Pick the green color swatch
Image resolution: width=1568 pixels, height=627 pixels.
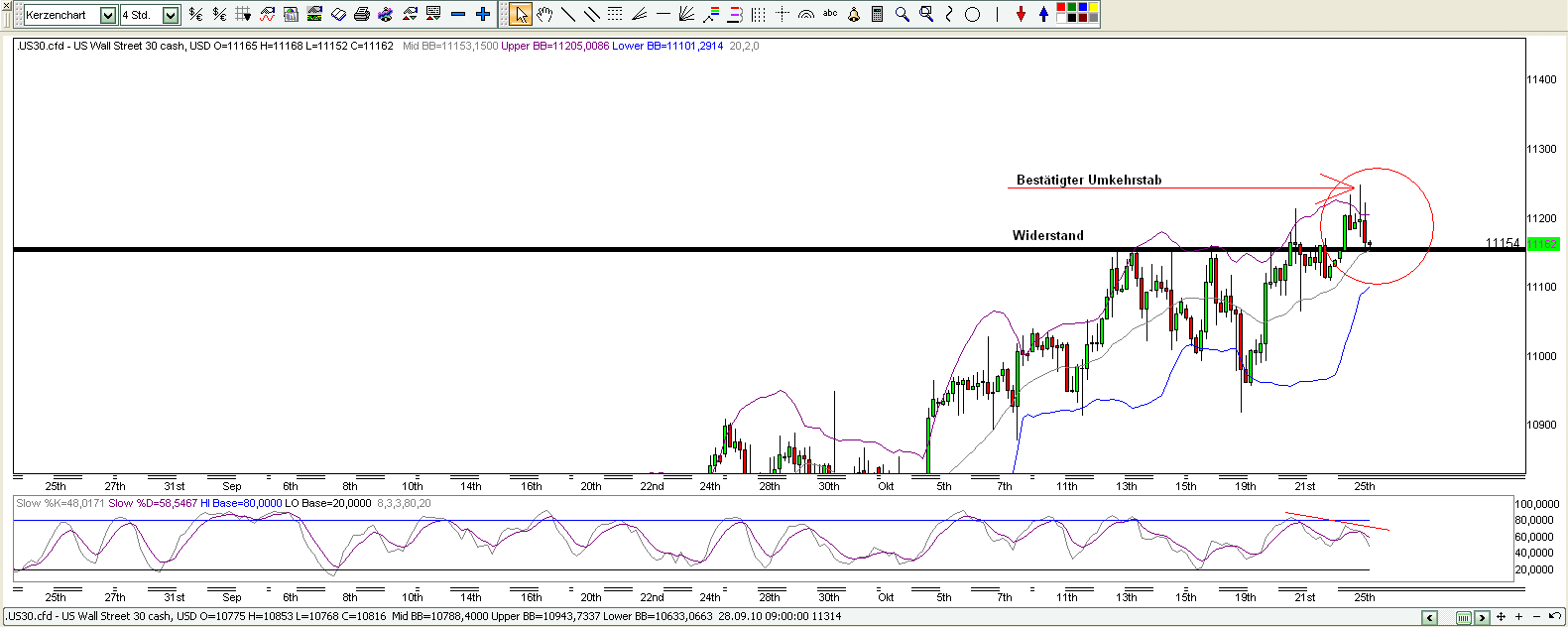[x=1072, y=7]
